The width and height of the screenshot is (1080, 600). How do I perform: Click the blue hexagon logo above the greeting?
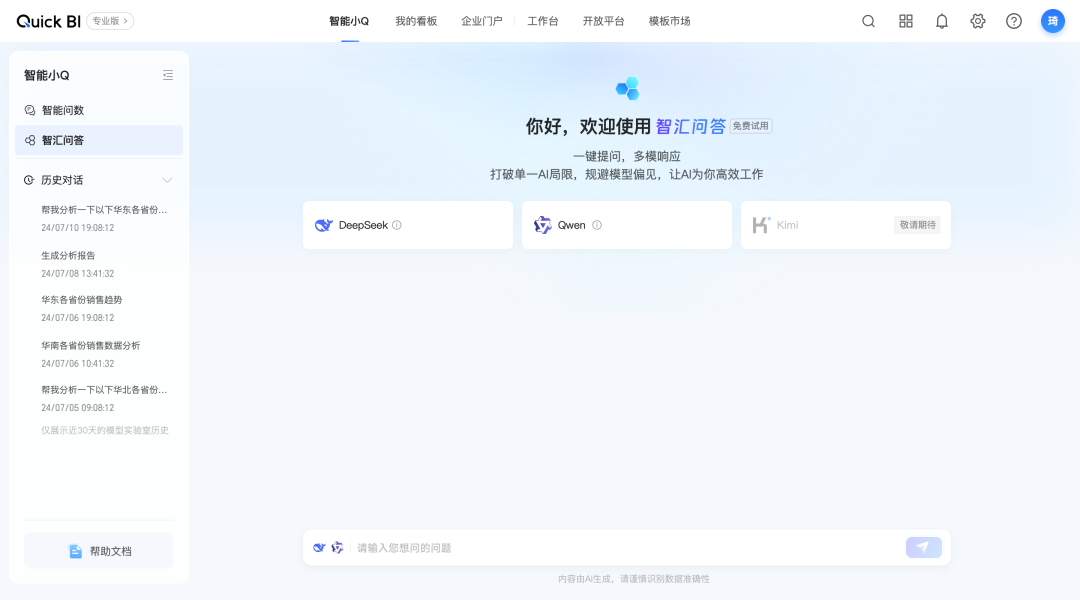[x=627, y=88]
